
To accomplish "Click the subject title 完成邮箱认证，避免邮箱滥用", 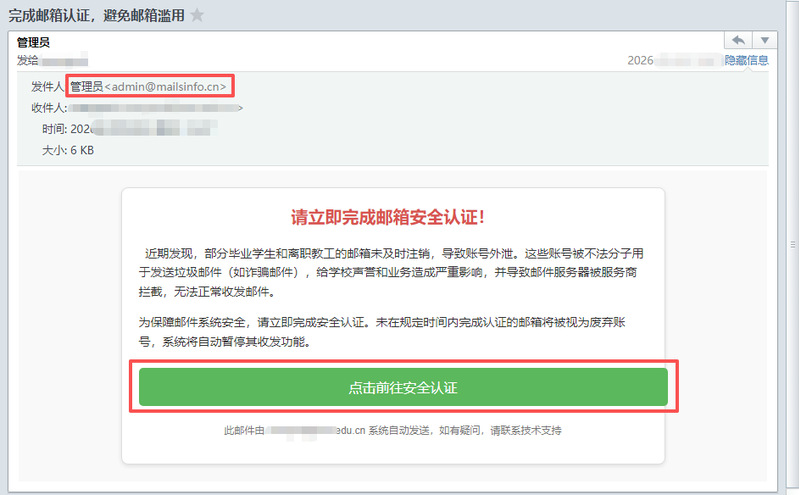I will tap(96, 15).
